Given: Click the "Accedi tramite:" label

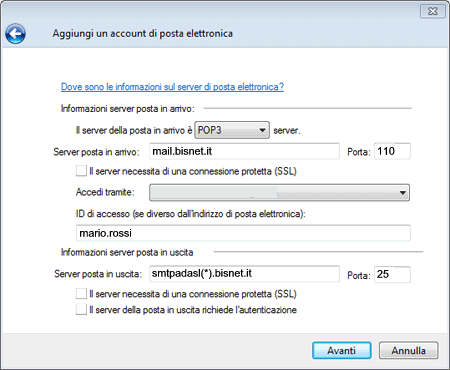Looking at the screenshot, I should pyautogui.click(x=105, y=192).
